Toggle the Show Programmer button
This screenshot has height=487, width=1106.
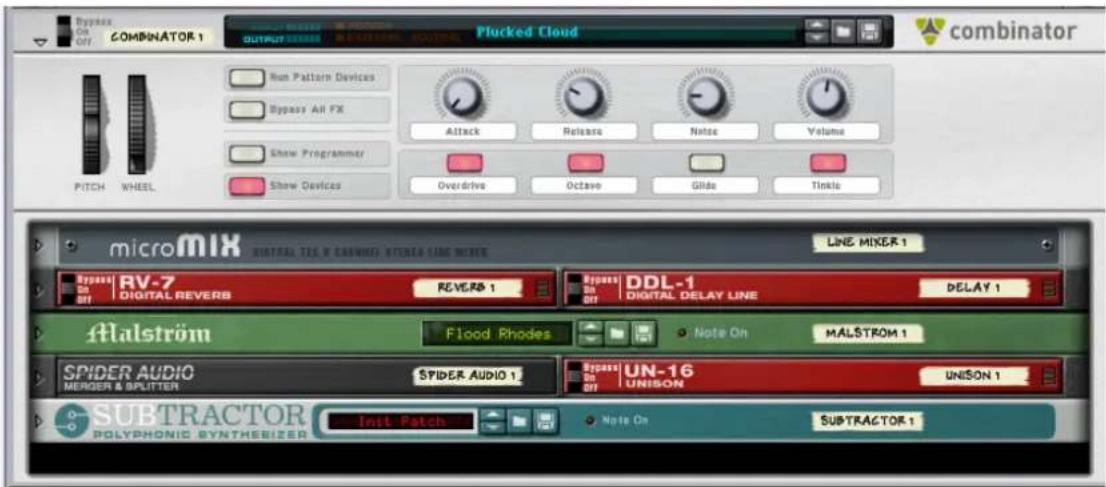pyautogui.click(x=245, y=154)
